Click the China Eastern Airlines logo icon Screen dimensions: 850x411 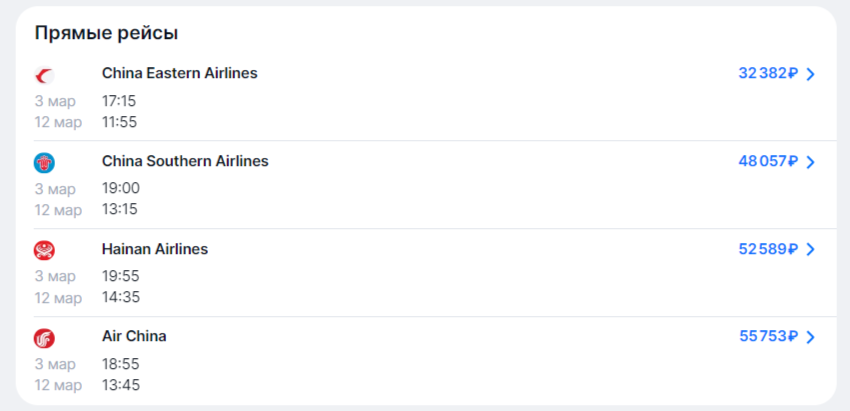coord(44,75)
